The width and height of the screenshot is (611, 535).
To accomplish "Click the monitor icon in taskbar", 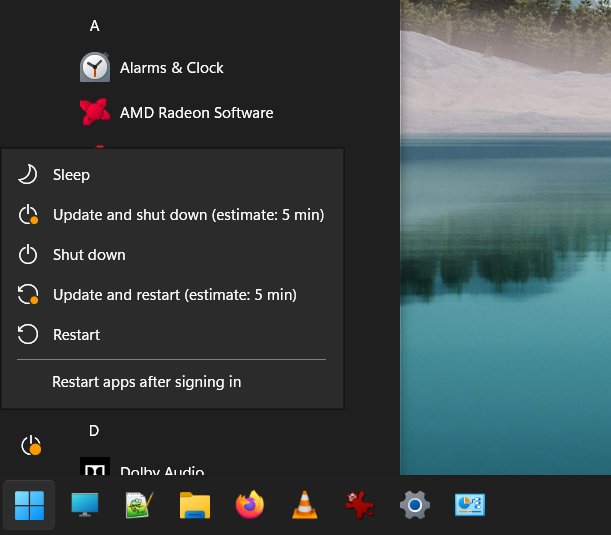I will pos(85,506).
